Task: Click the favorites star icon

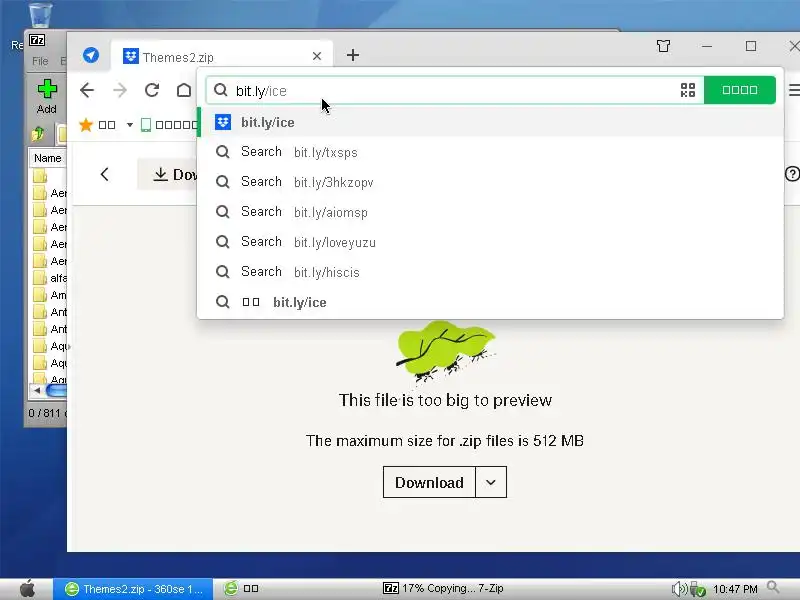Action: (x=86, y=124)
